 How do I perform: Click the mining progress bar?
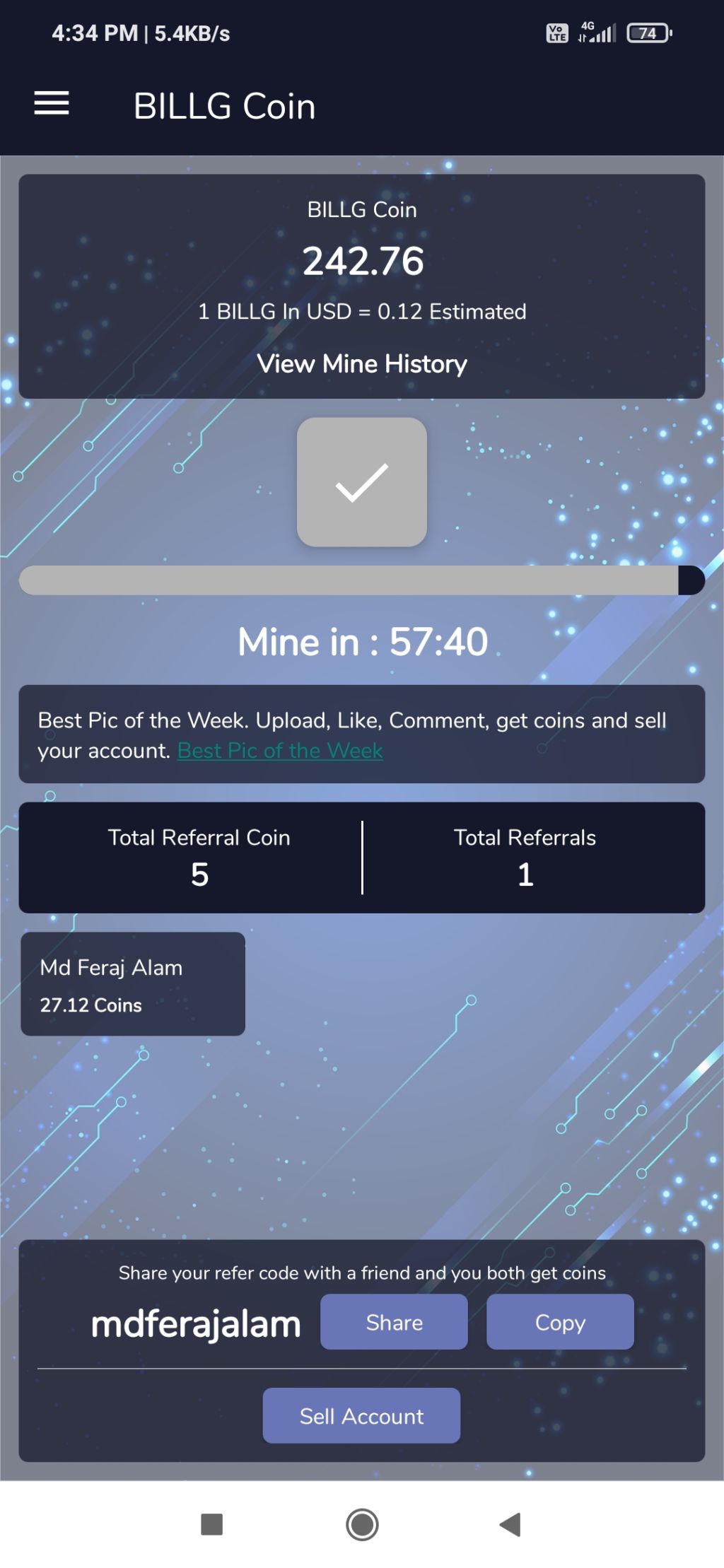point(362,580)
